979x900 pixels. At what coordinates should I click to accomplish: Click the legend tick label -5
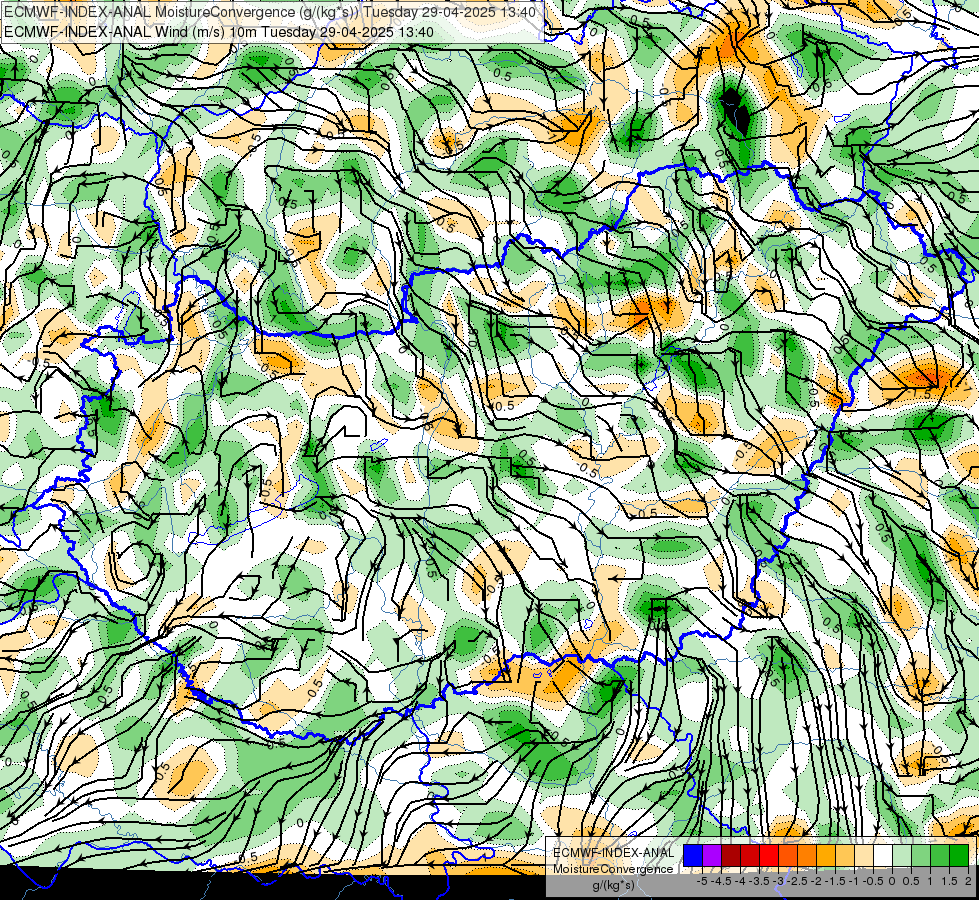(702, 881)
